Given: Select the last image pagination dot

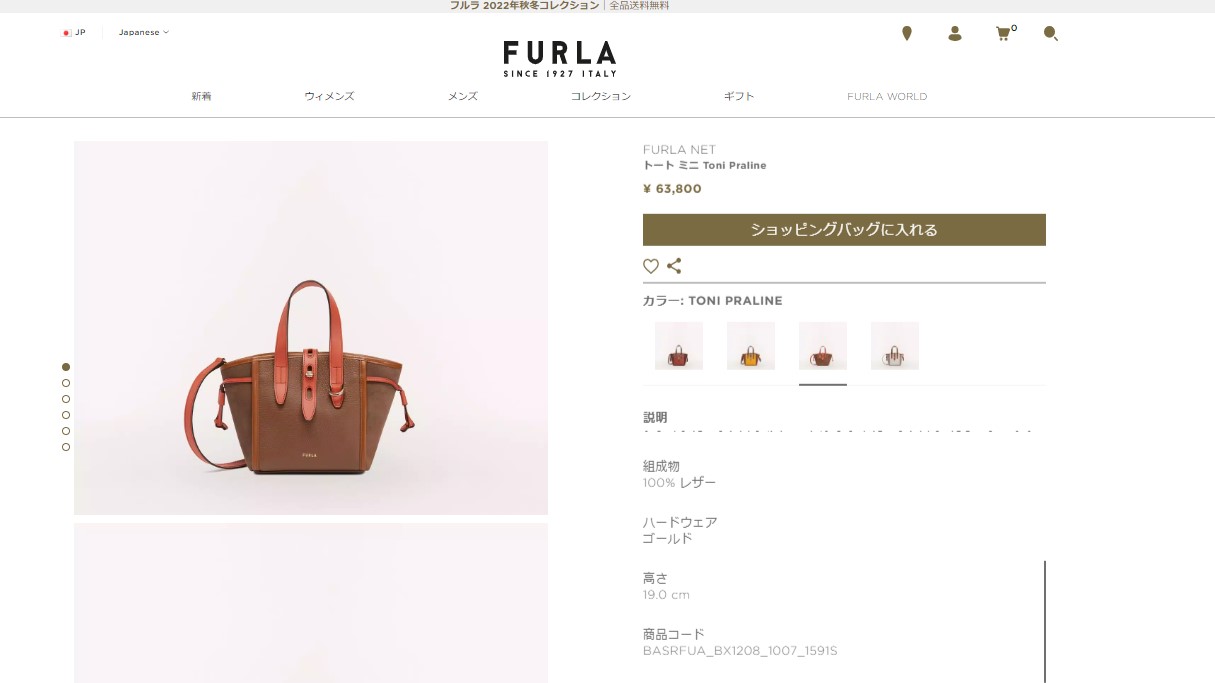Looking at the screenshot, I should coord(66,447).
